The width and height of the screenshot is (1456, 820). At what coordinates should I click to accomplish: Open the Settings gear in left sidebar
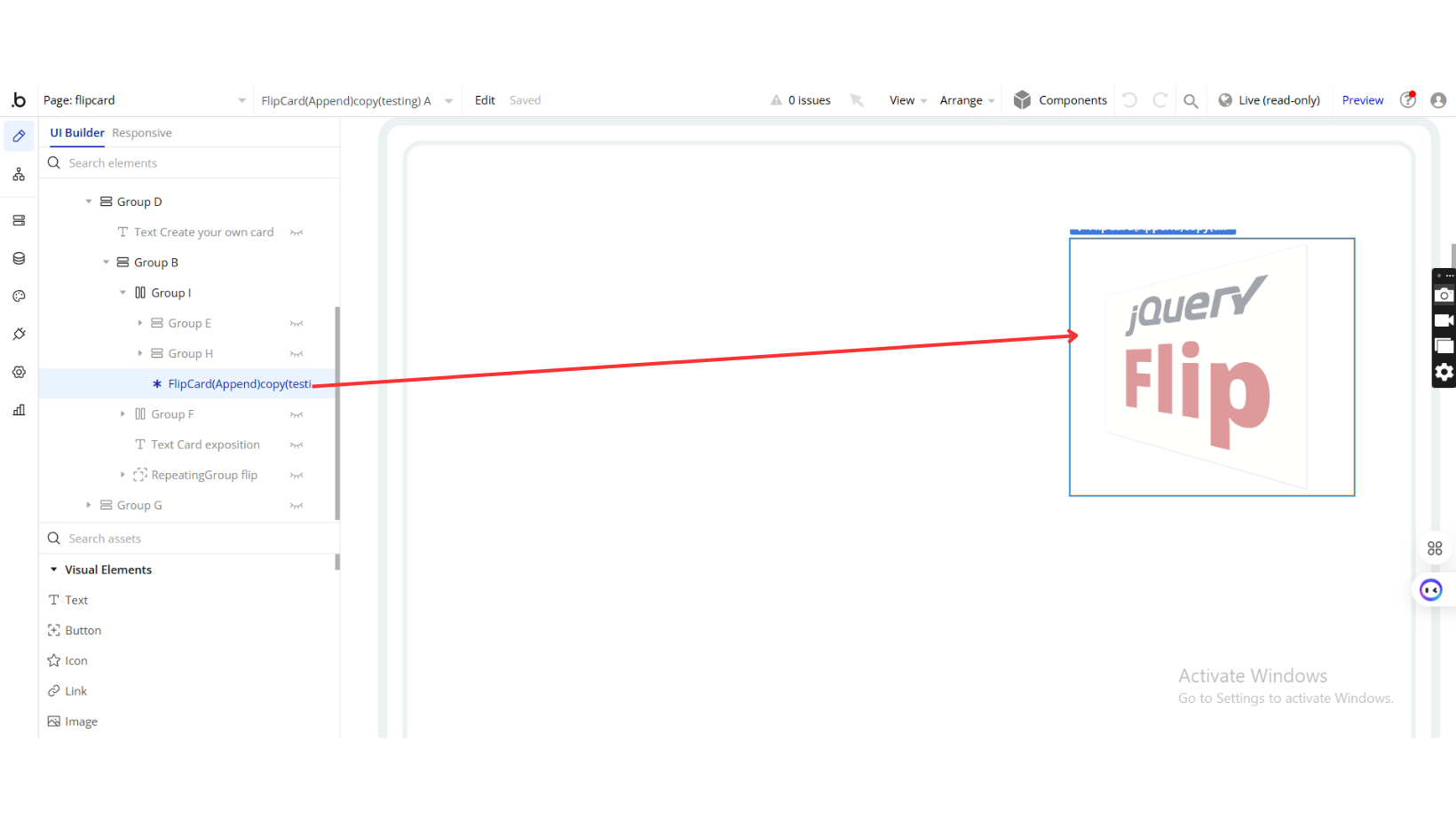[x=19, y=372]
